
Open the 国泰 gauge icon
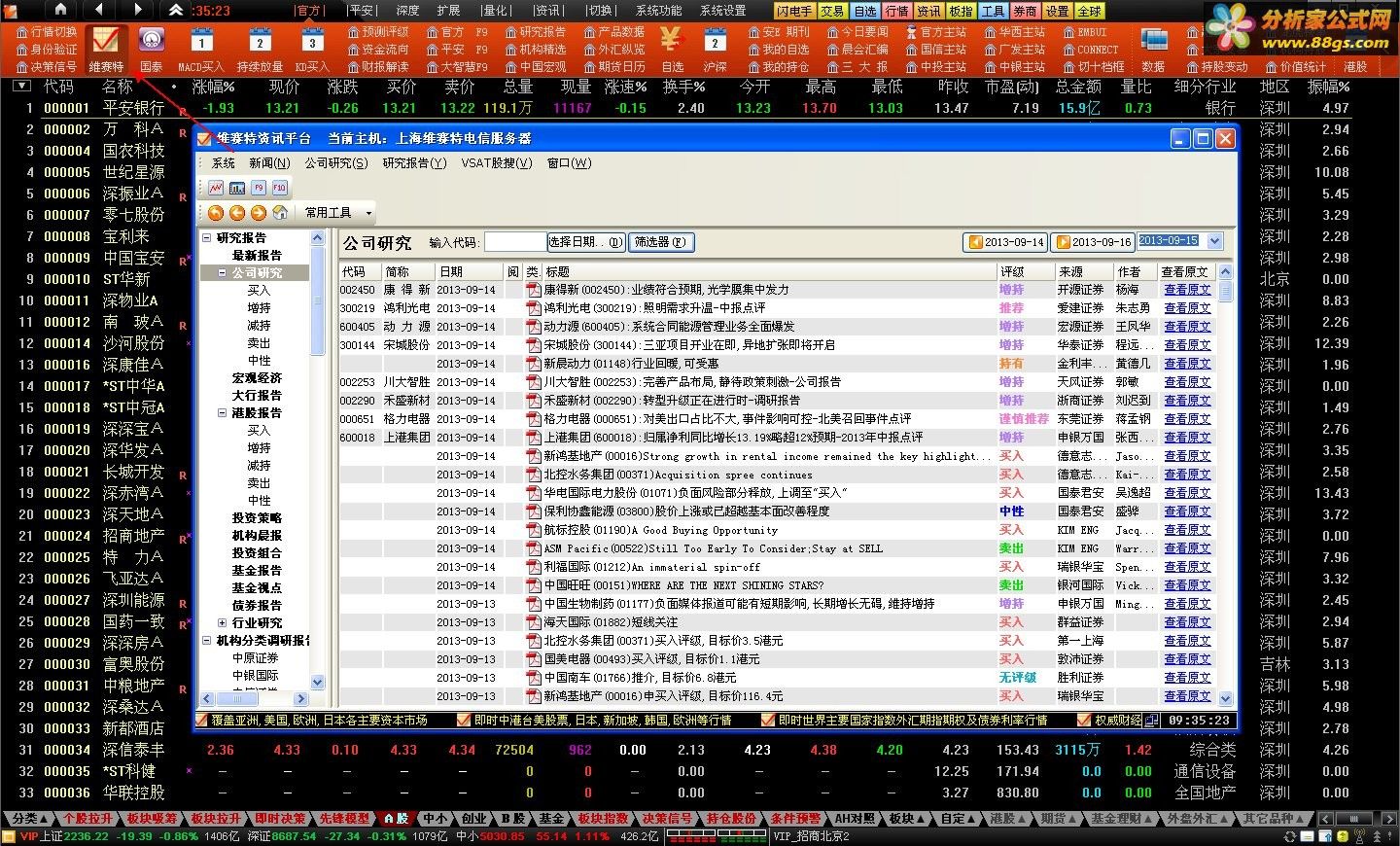(x=152, y=41)
